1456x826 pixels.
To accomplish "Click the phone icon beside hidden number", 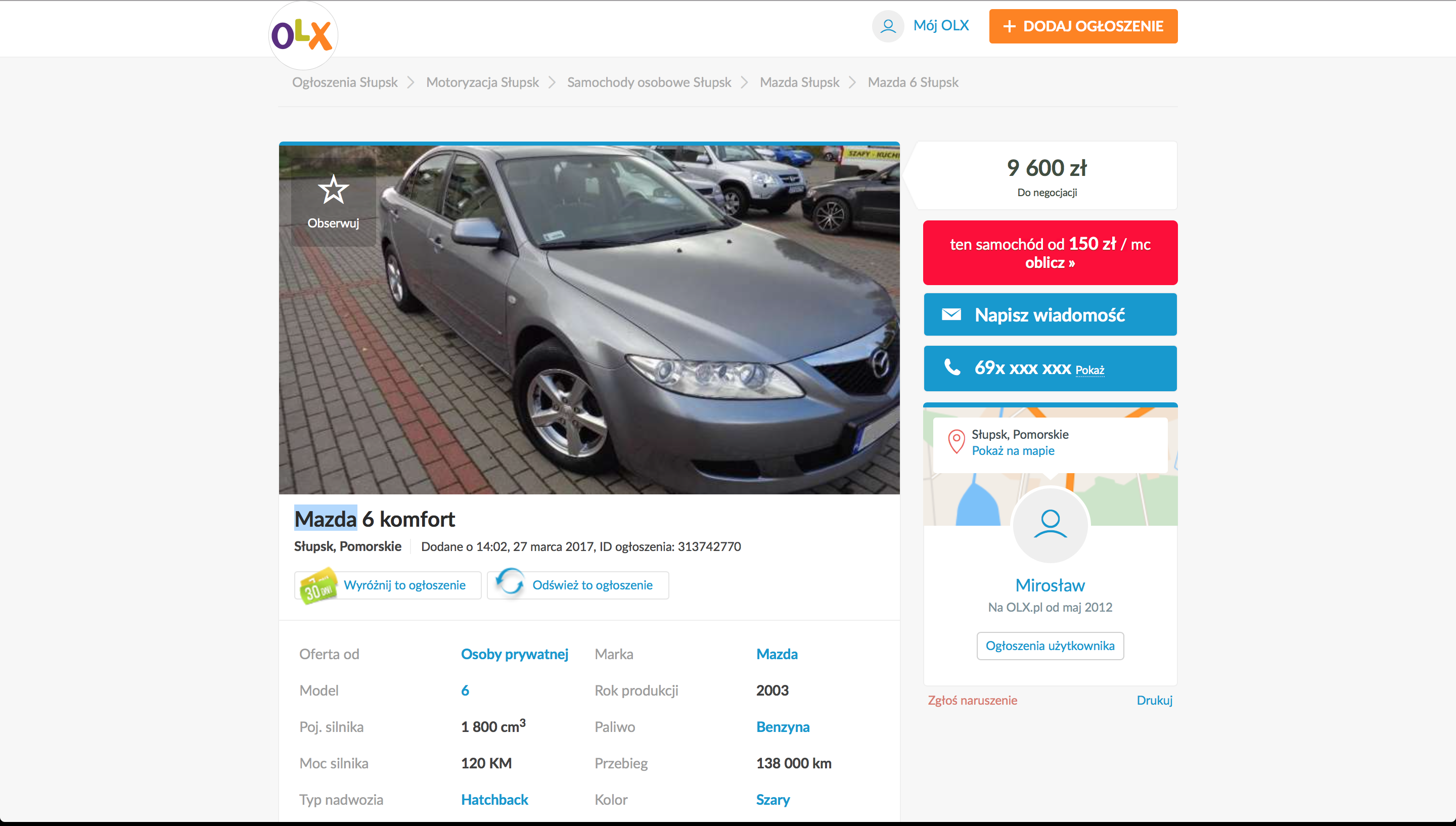I will 952,367.
